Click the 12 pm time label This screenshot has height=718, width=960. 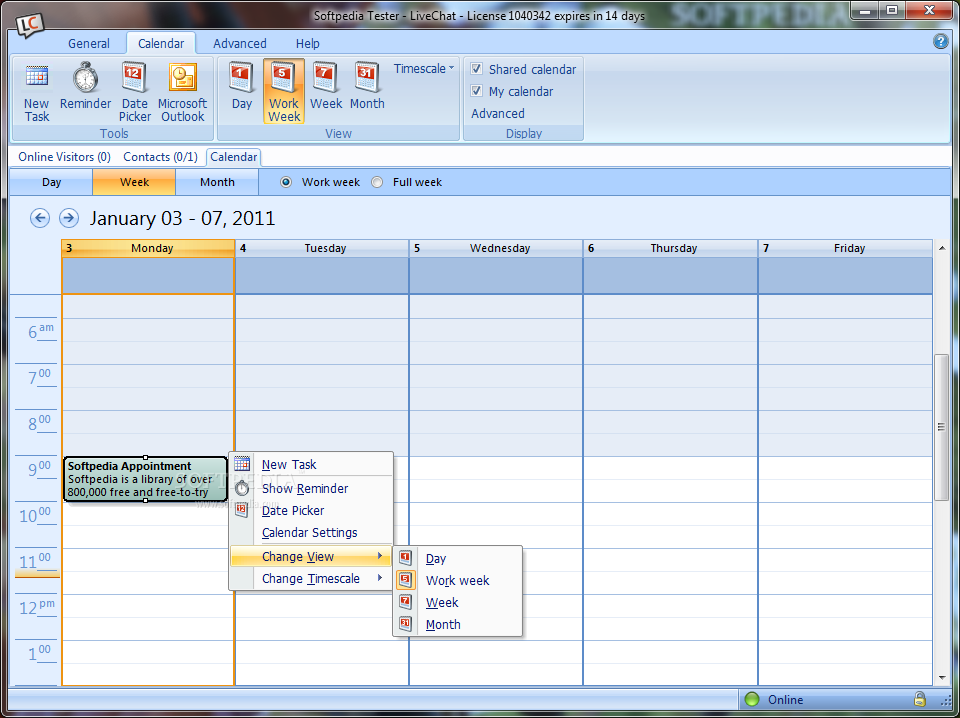tap(37, 607)
